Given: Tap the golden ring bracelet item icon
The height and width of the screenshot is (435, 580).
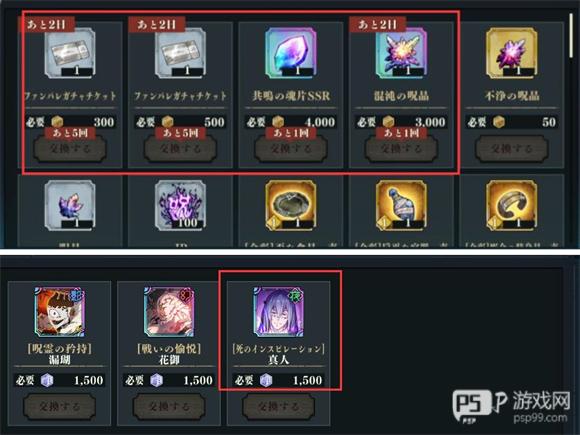Looking at the screenshot, I should [512, 205].
